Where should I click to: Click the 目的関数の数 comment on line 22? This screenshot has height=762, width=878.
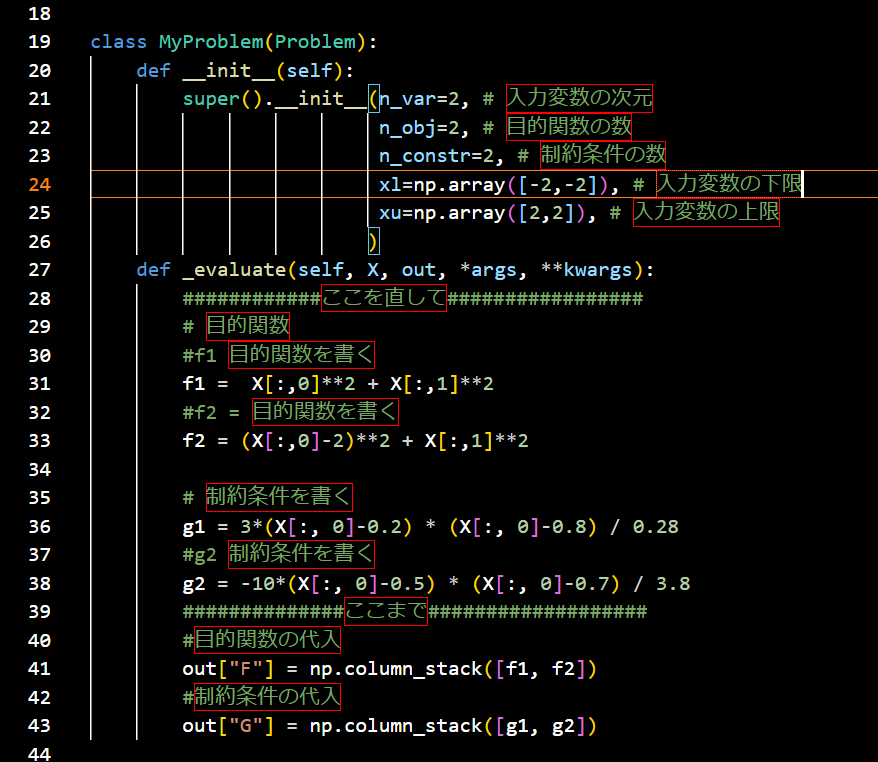click(x=569, y=127)
